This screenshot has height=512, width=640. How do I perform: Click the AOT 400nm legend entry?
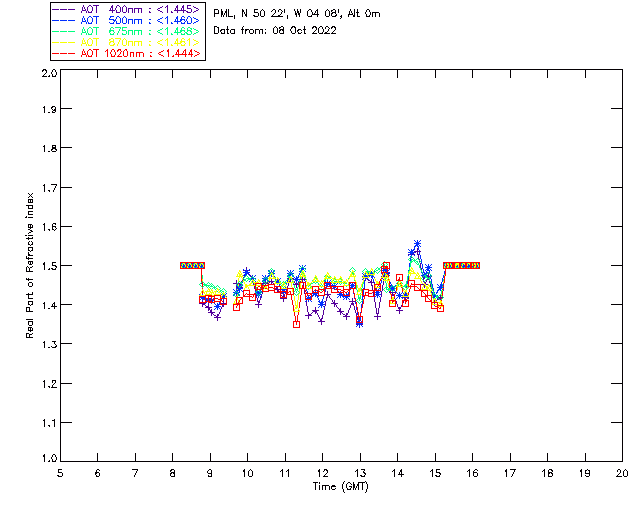pos(126,9)
